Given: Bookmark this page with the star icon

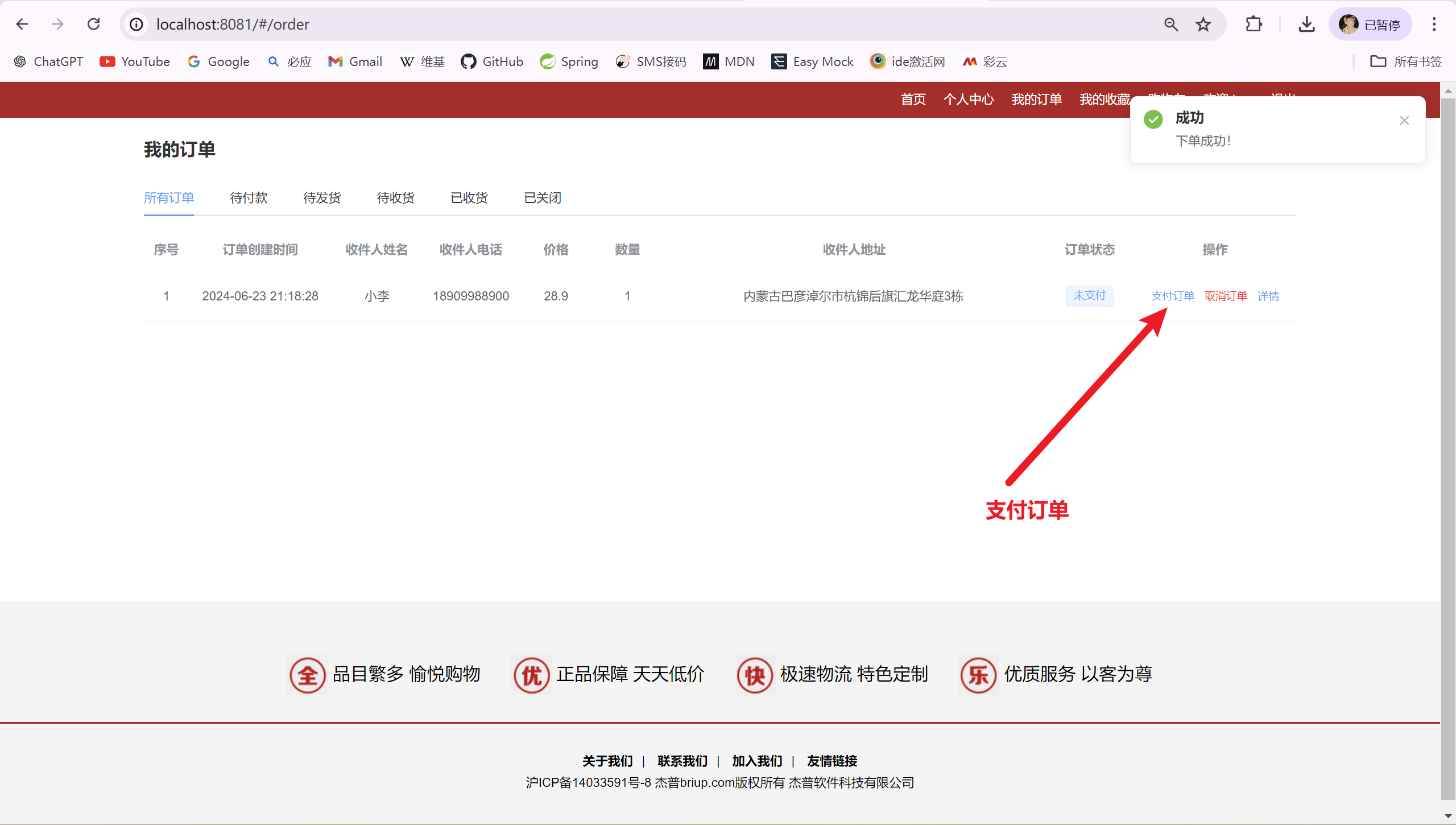Looking at the screenshot, I should (1203, 24).
